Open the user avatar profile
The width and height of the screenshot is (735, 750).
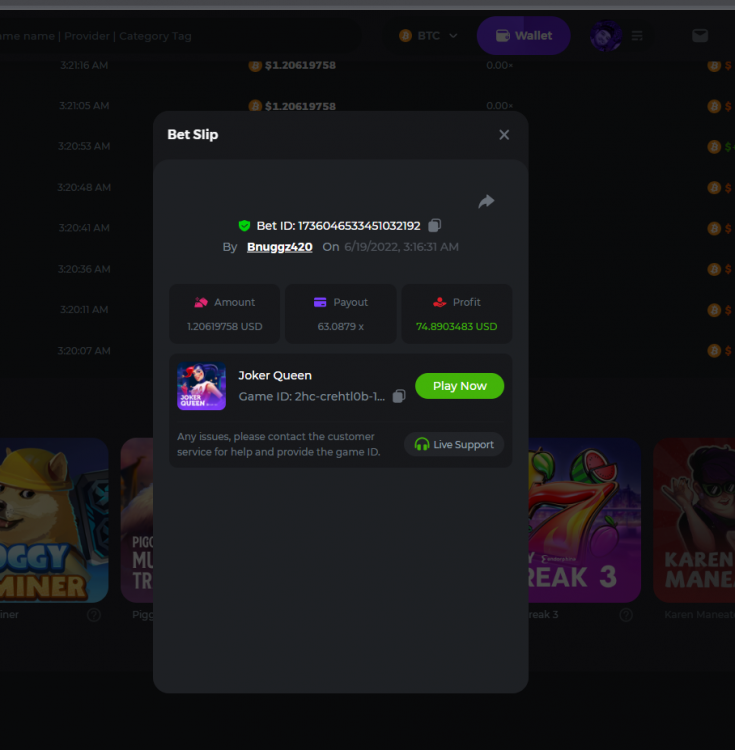point(605,36)
